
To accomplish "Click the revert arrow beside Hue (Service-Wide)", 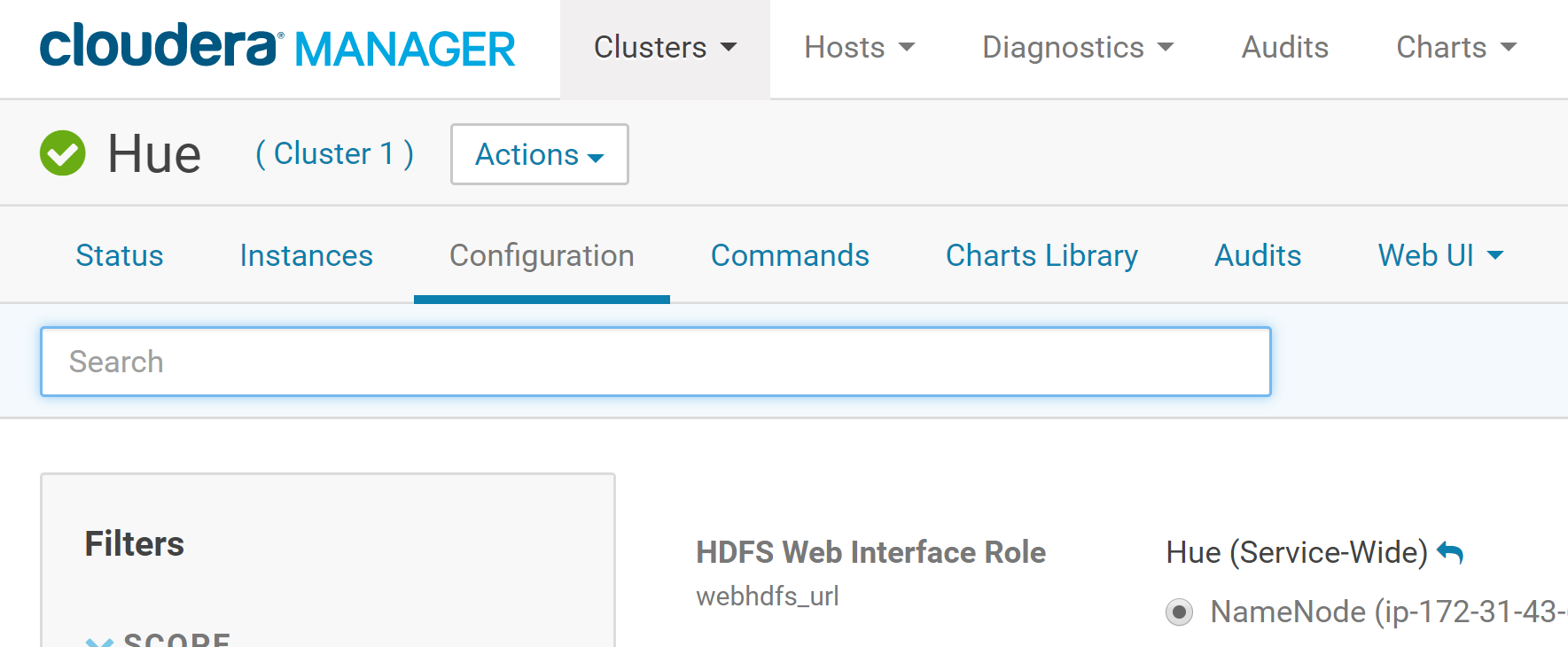I will pyautogui.click(x=1450, y=553).
